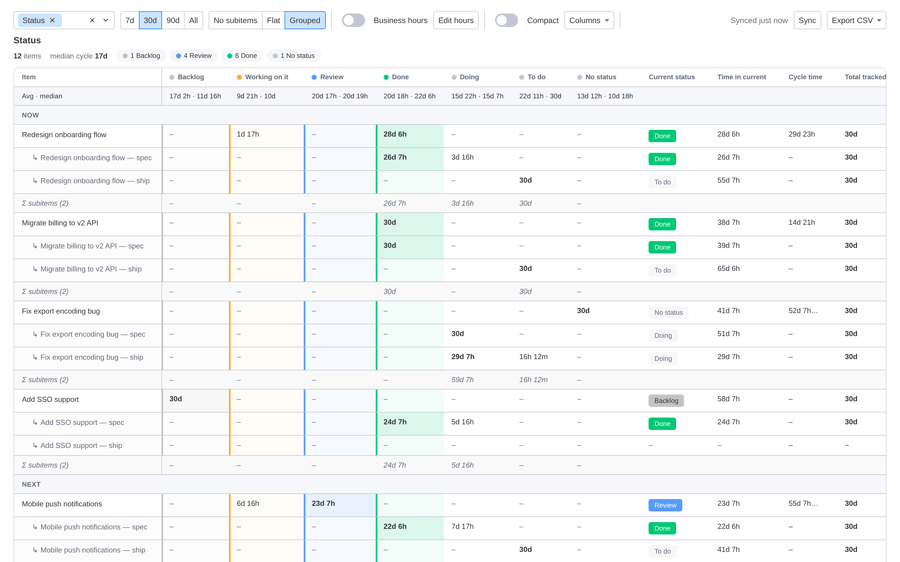
Task: Toggle the Compact mode switch
Action: (506, 20)
